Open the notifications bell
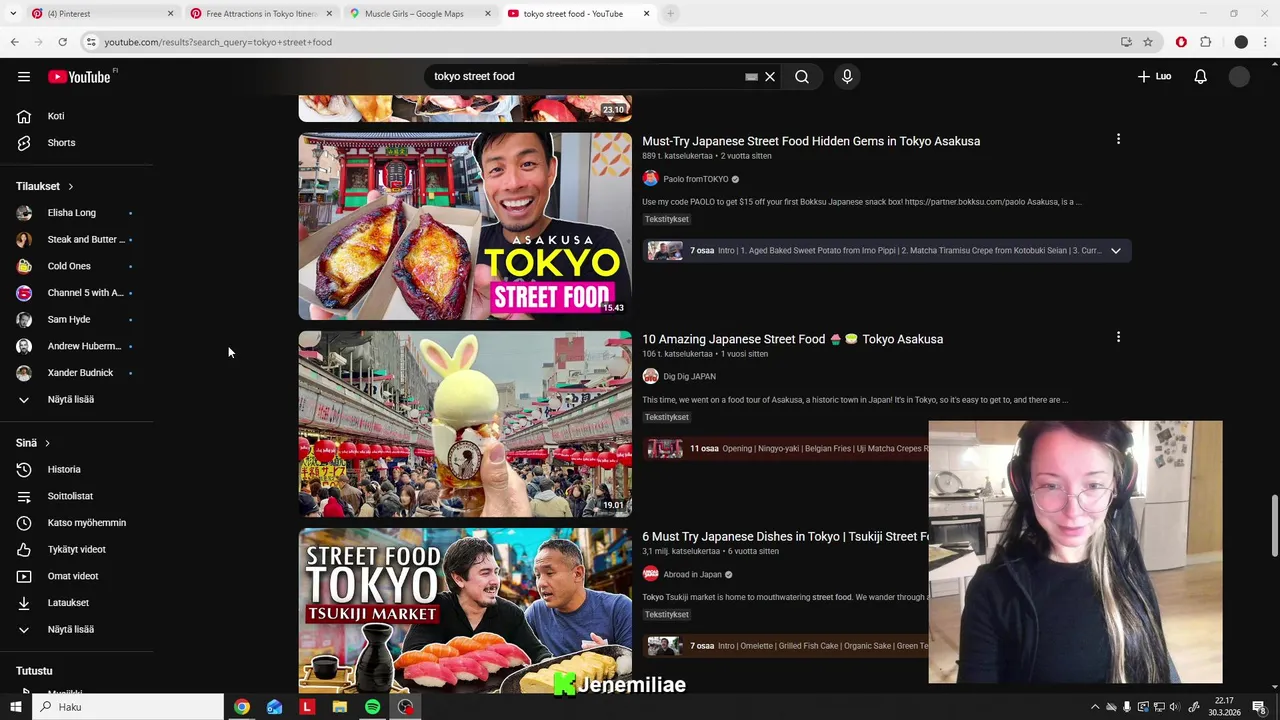1280x720 pixels. click(x=1201, y=76)
